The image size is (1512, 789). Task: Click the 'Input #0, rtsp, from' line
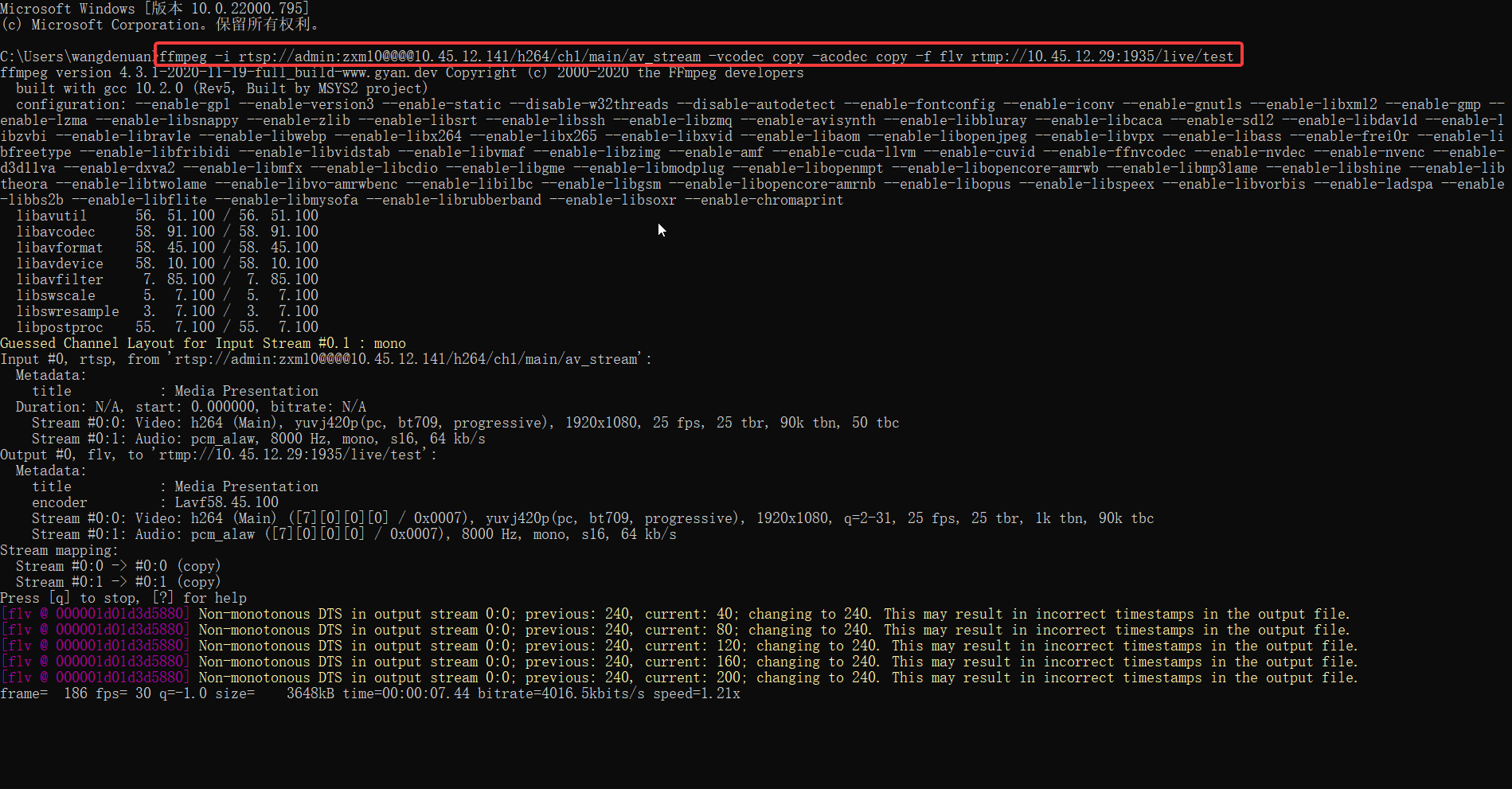[326, 359]
